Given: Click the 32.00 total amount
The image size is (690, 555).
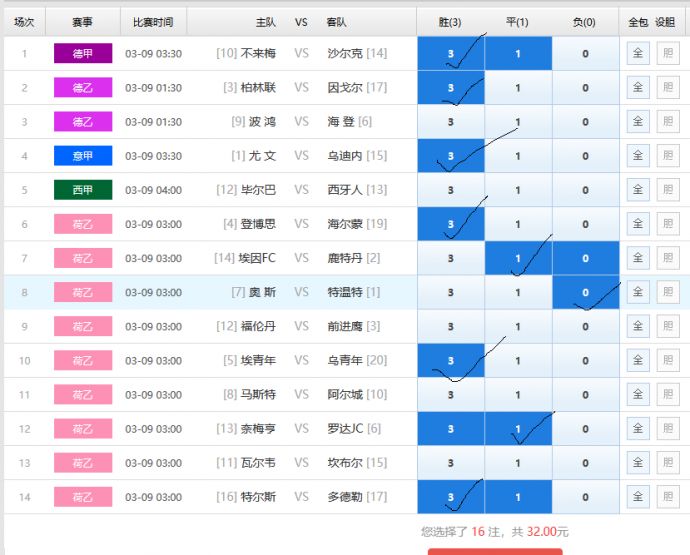Looking at the screenshot, I should 542,532.
